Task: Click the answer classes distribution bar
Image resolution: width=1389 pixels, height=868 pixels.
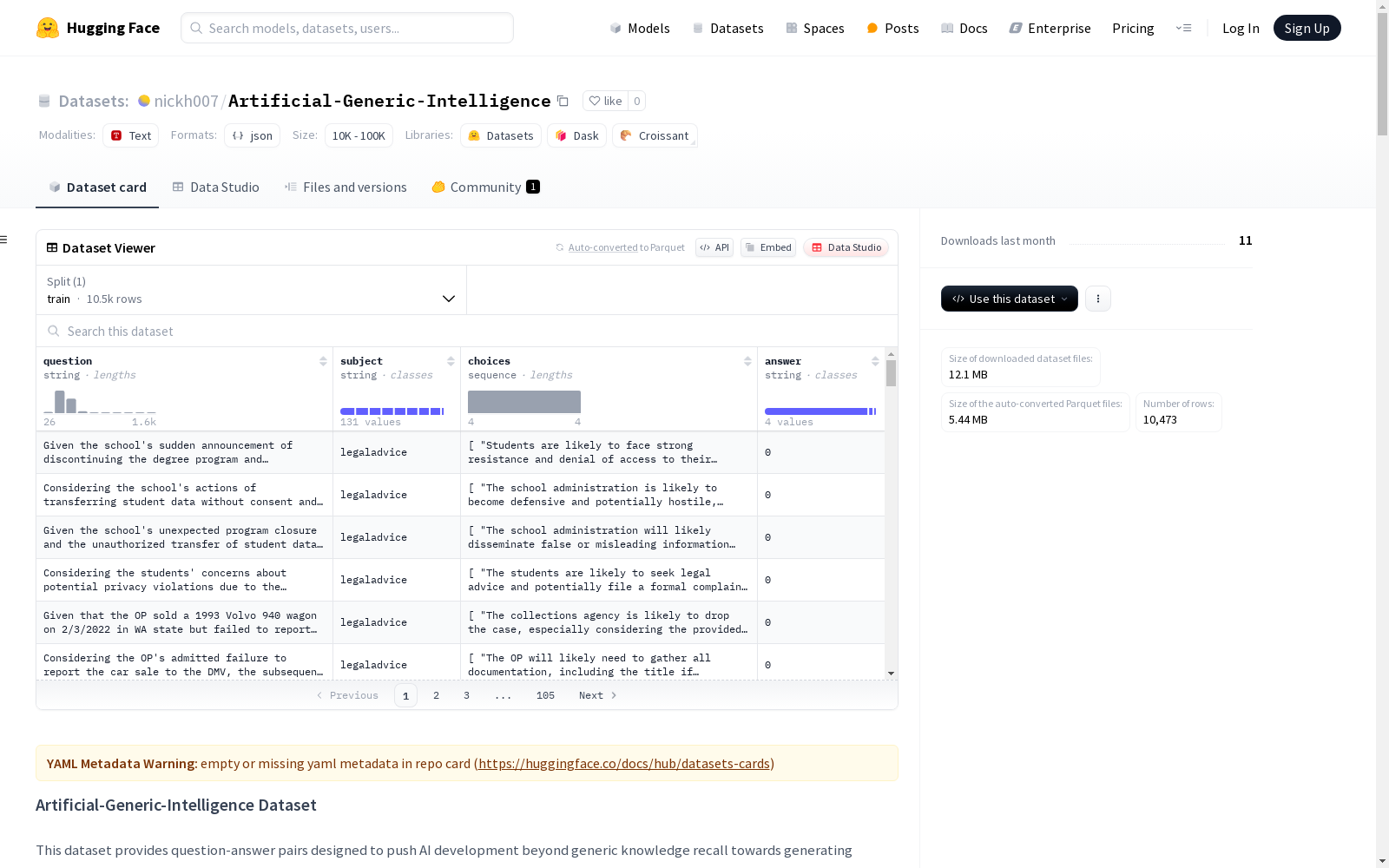Action: [820, 411]
